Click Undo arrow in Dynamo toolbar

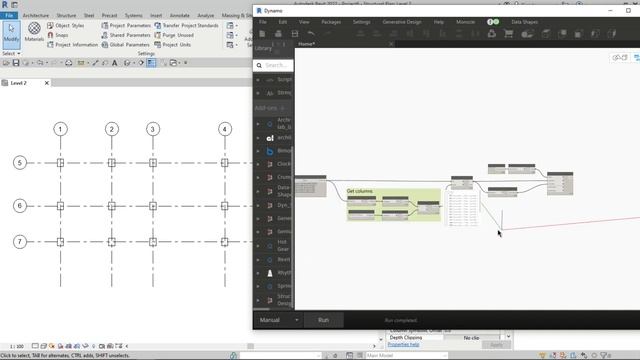(311, 34)
